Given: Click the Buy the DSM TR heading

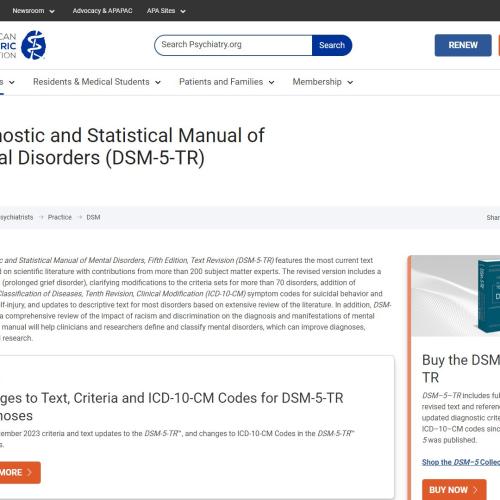Looking at the screenshot, I should coord(461,369).
